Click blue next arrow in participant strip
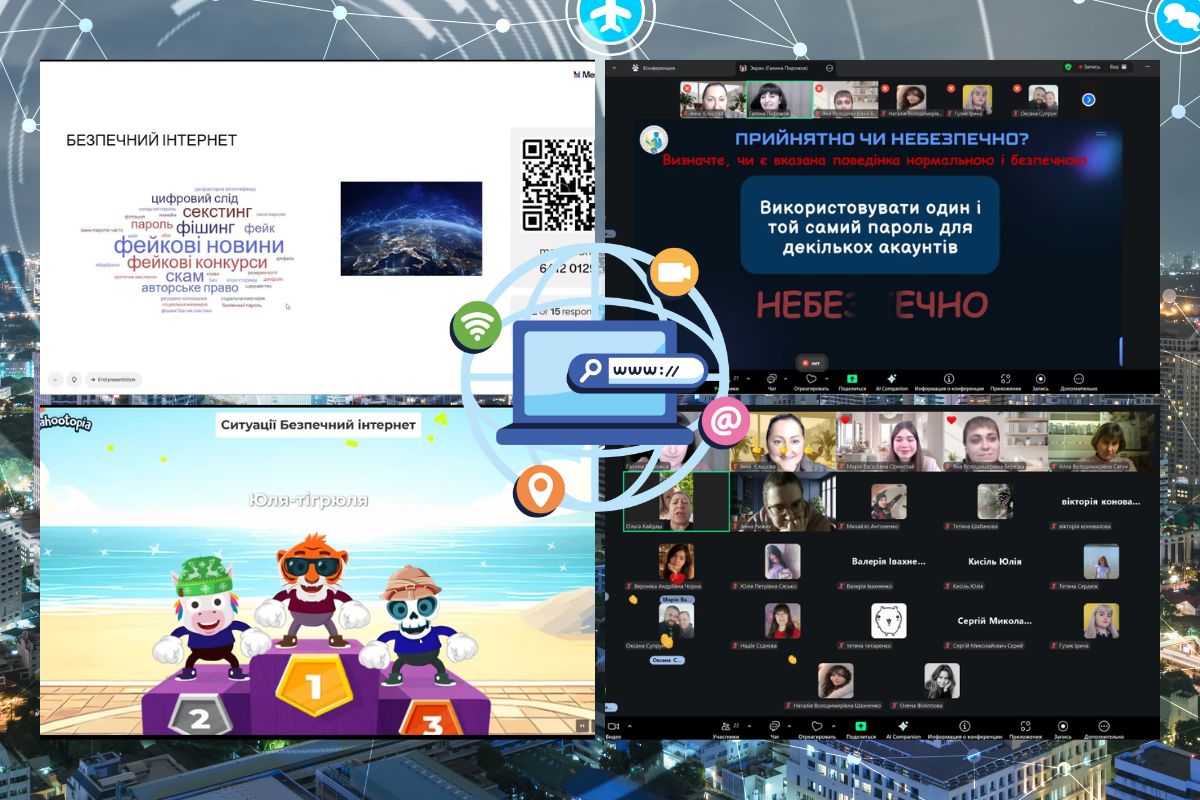1200x800 pixels. 1089,99
